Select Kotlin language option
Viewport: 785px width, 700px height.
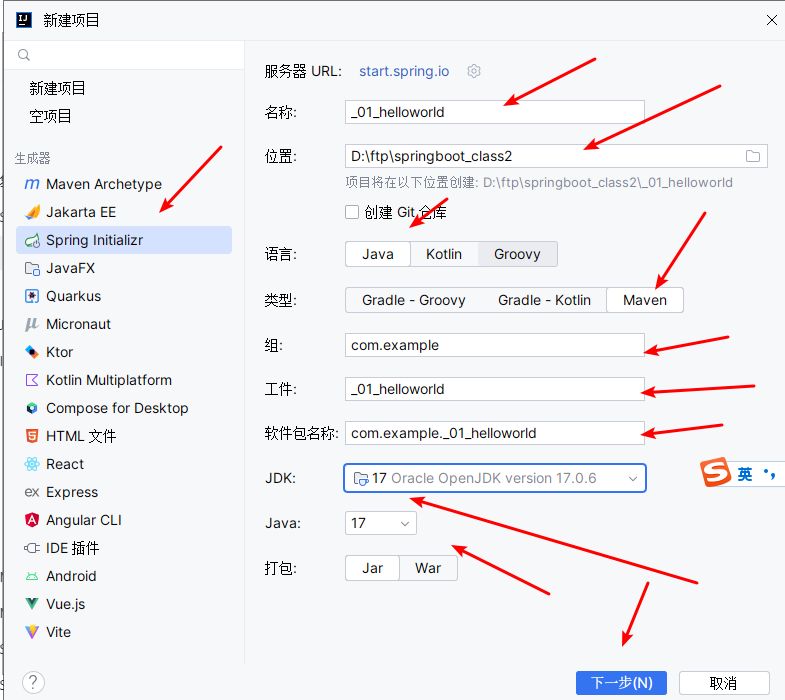[444, 254]
